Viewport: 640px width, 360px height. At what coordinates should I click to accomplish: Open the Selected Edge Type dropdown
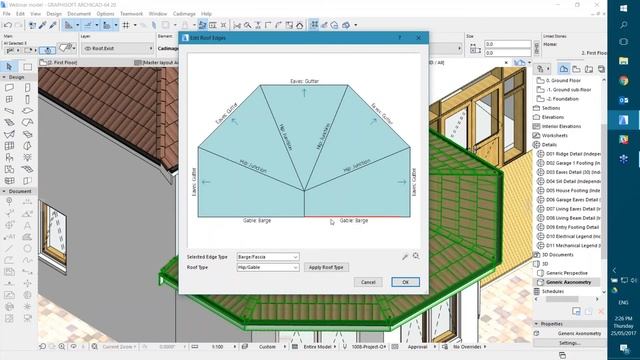[x=268, y=257]
